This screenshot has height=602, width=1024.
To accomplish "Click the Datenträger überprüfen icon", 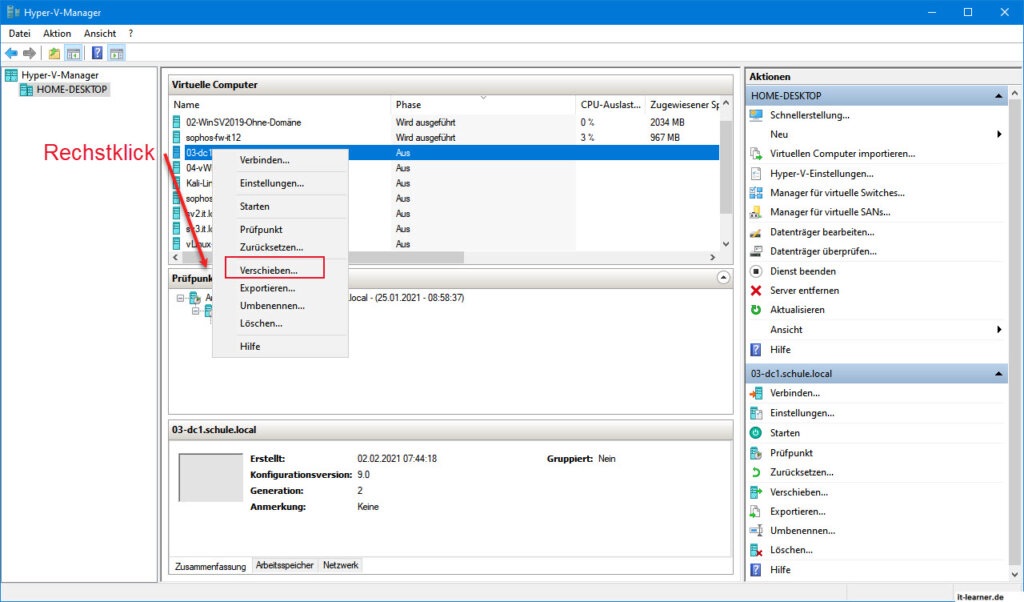I will (756, 251).
